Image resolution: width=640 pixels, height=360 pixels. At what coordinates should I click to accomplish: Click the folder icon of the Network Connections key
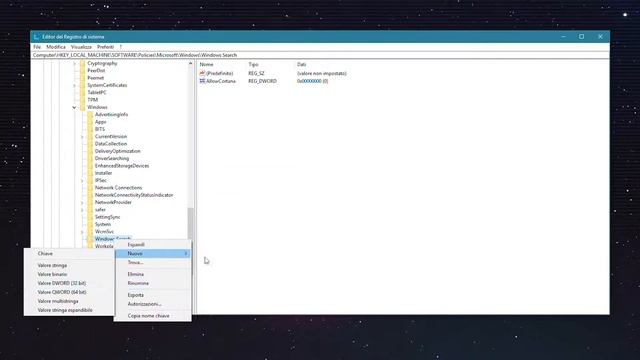point(90,188)
